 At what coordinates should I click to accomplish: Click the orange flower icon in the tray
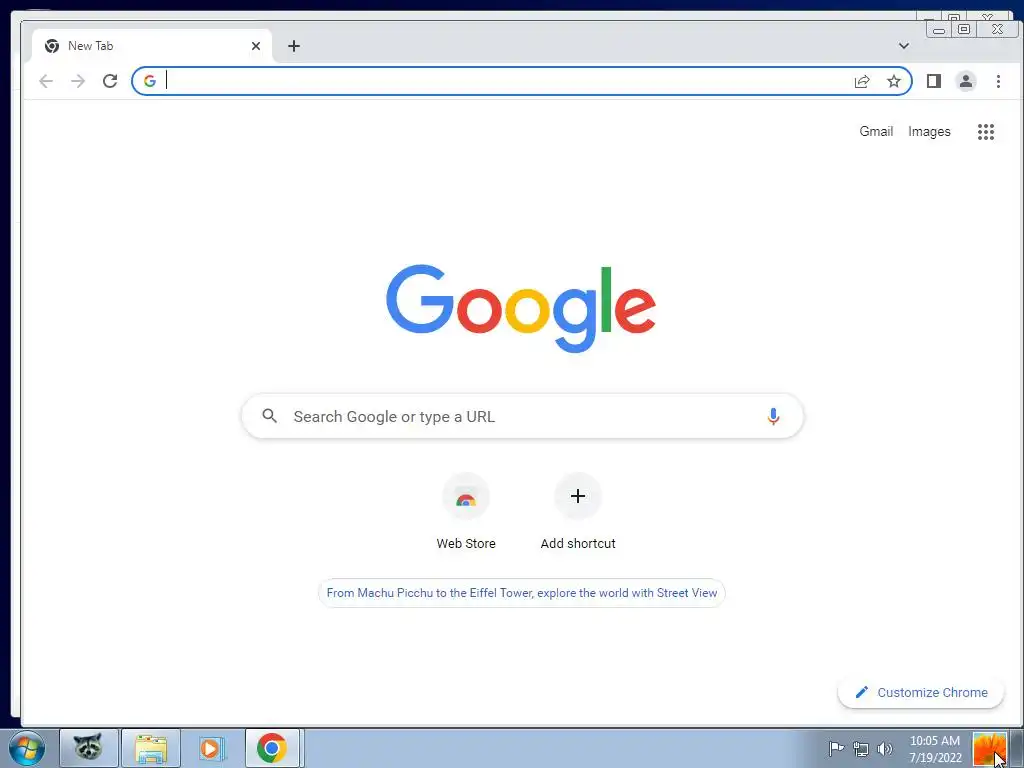(x=989, y=749)
